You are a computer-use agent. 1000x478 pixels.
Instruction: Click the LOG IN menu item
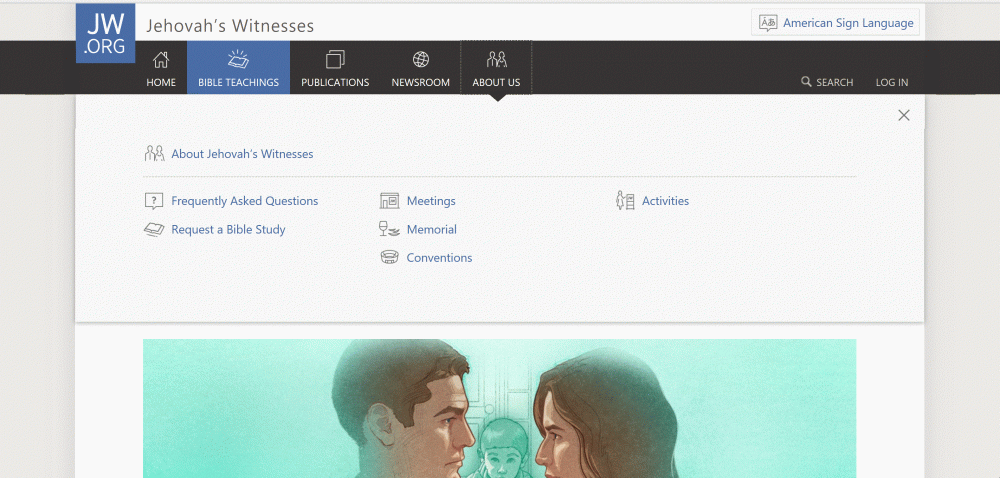(x=892, y=82)
